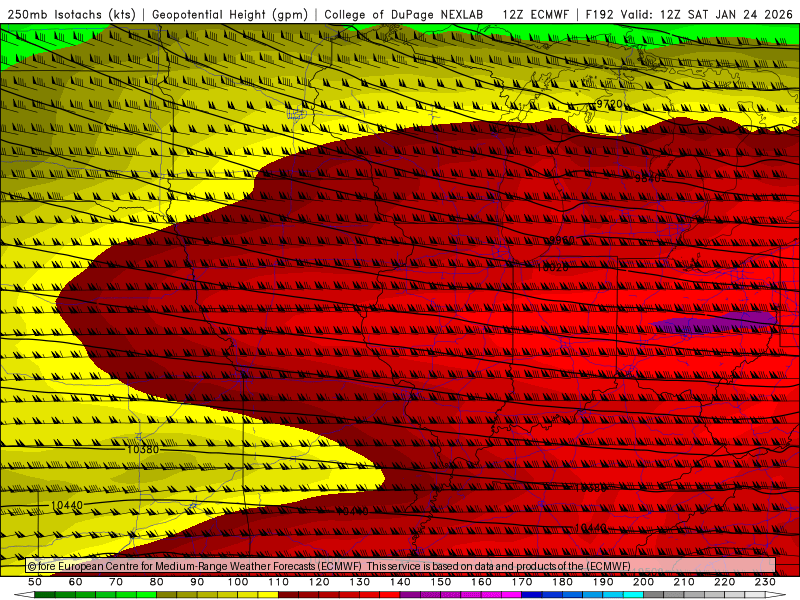800x600 pixels.
Task: Click the 'Geopotential Height (gpm)' title label
Action: [230, 15]
